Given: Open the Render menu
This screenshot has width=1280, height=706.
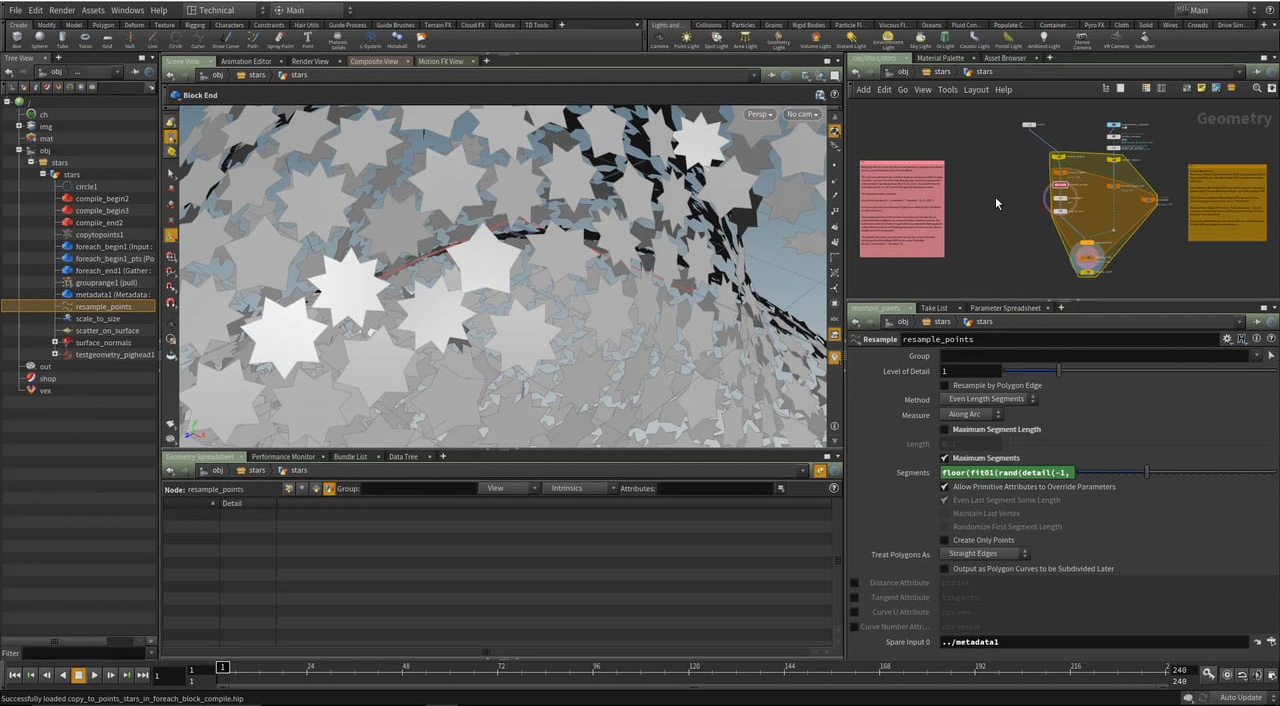Looking at the screenshot, I should (x=62, y=10).
